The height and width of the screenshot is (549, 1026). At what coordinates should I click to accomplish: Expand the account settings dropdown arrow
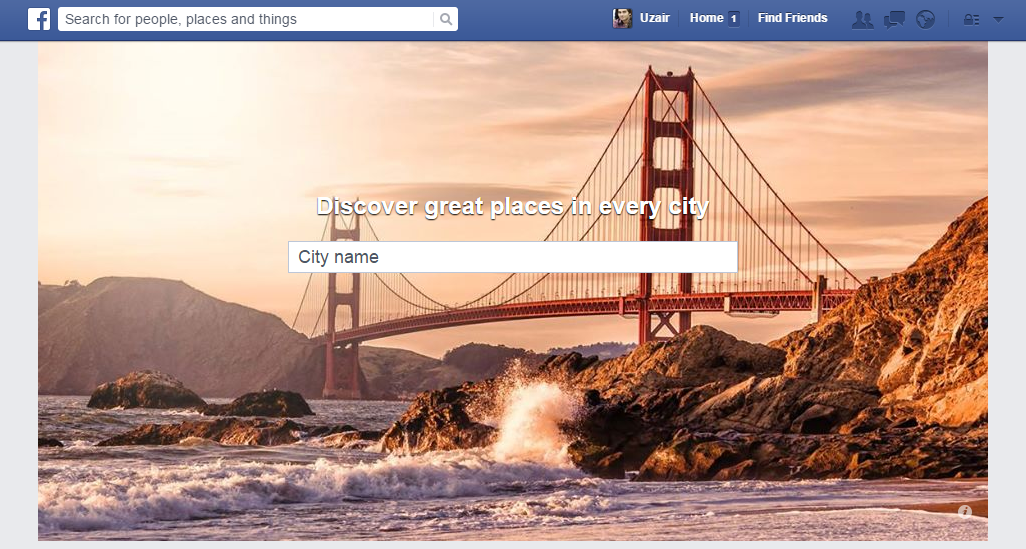coord(998,19)
